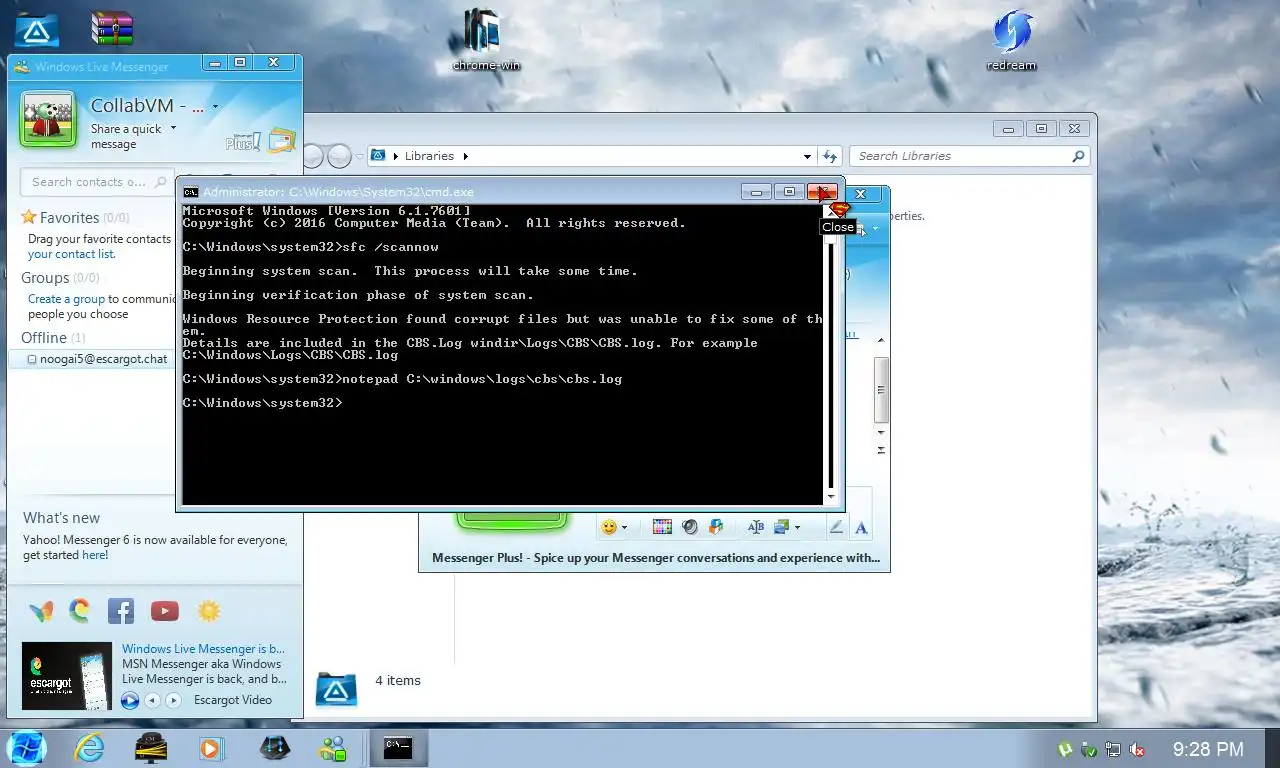Expand the Libraries breadcrumb arrow
The height and width of the screenshot is (768, 1280).
(x=465, y=156)
